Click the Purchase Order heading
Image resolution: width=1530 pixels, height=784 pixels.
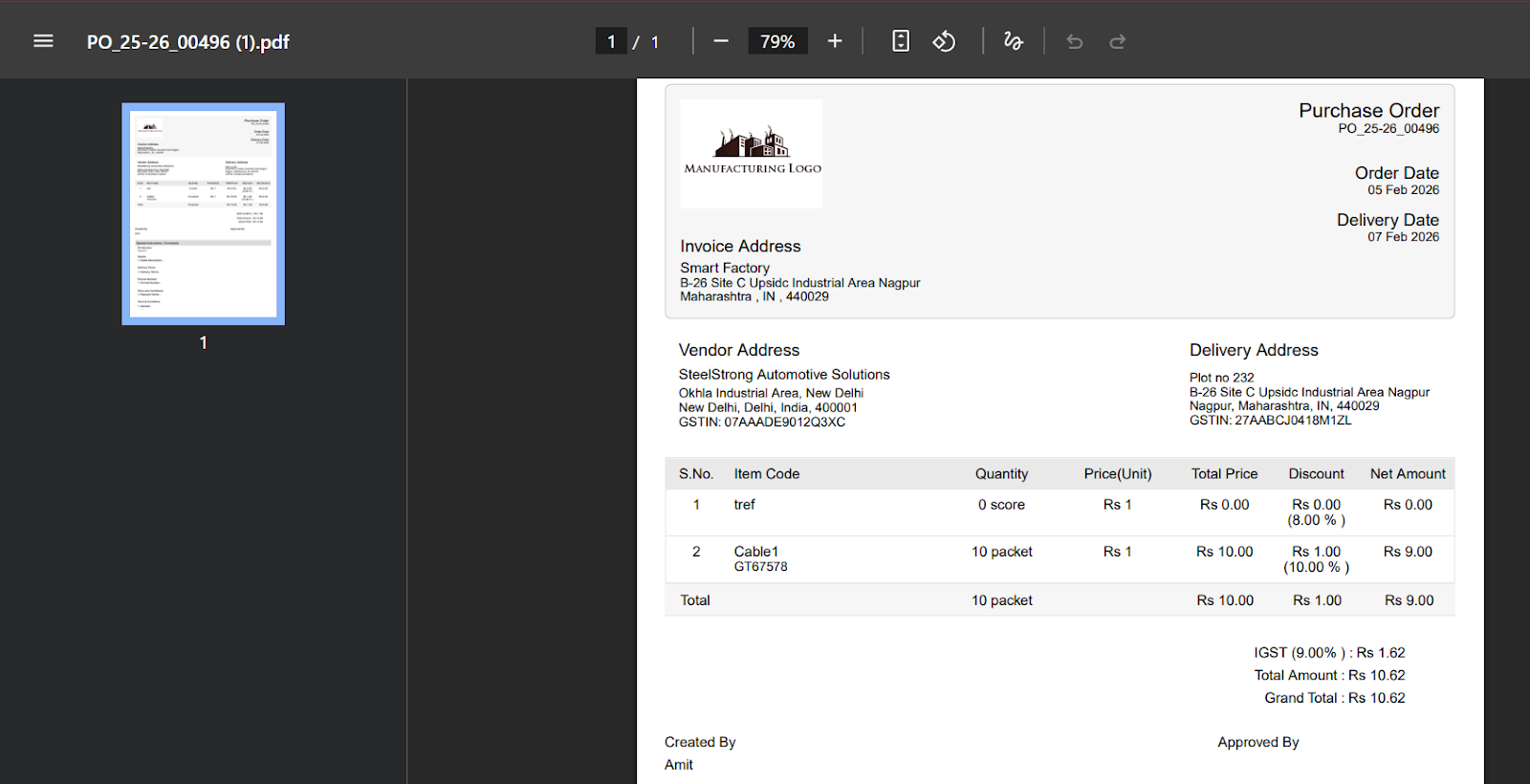tap(1368, 111)
